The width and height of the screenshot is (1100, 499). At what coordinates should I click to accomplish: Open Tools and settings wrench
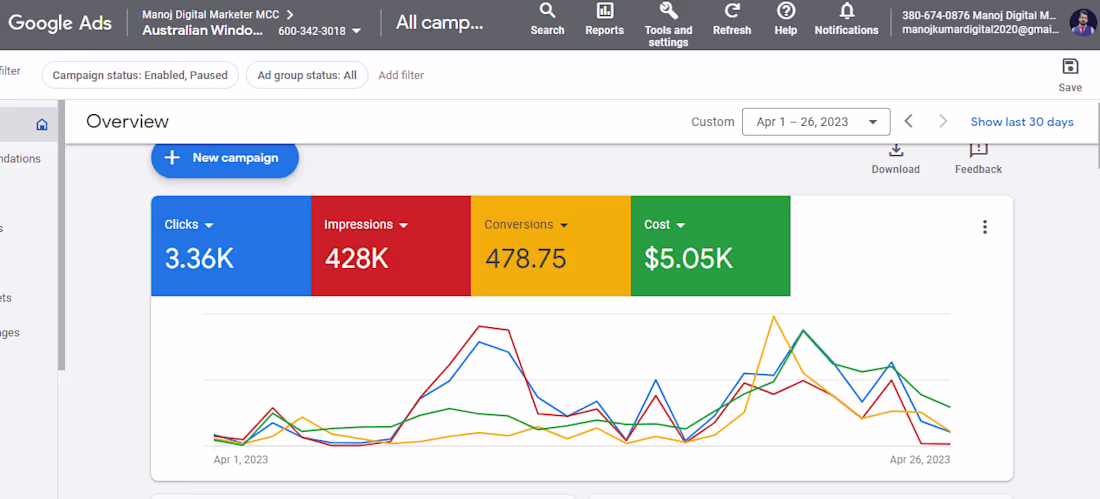click(668, 25)
